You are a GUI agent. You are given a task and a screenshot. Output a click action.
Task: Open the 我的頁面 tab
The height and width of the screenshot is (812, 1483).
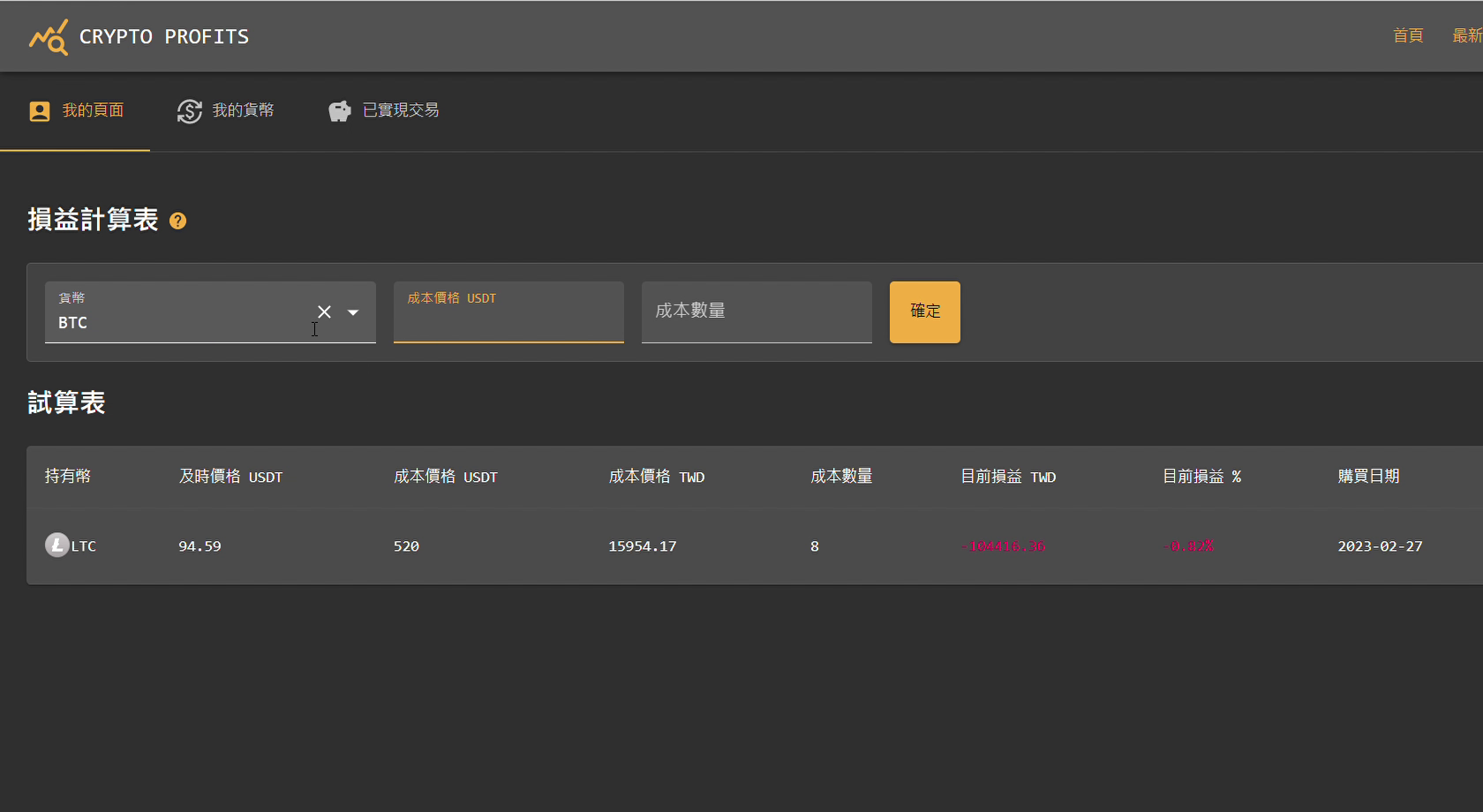pos(75,111)
